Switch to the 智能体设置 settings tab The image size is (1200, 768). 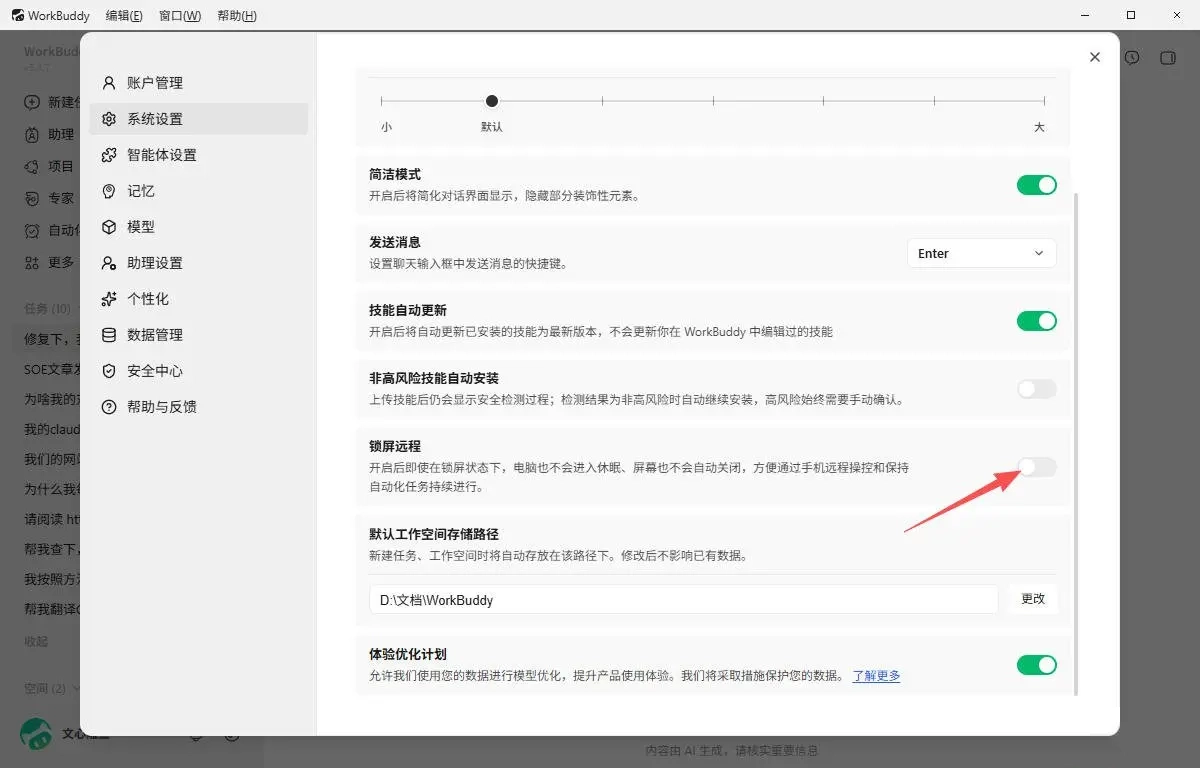point(199,155)
